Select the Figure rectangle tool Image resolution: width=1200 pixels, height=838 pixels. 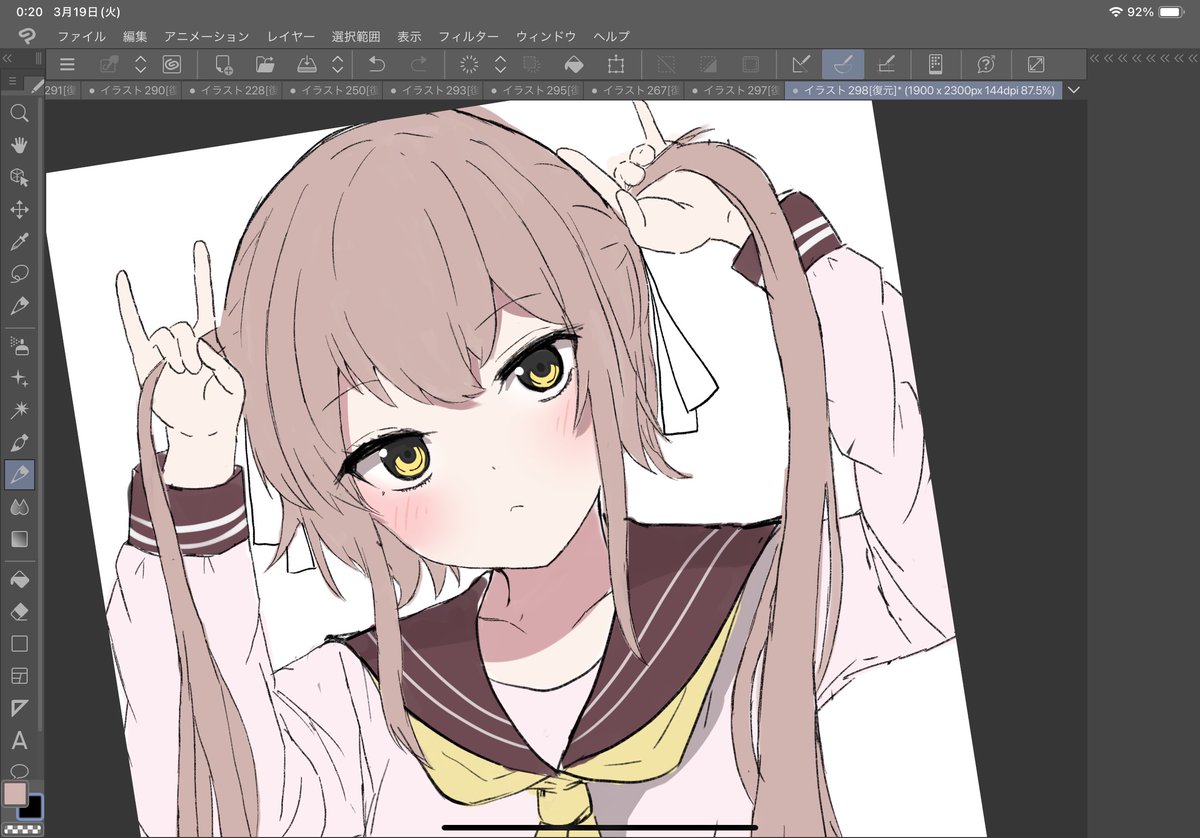click(x=19, y=643)
